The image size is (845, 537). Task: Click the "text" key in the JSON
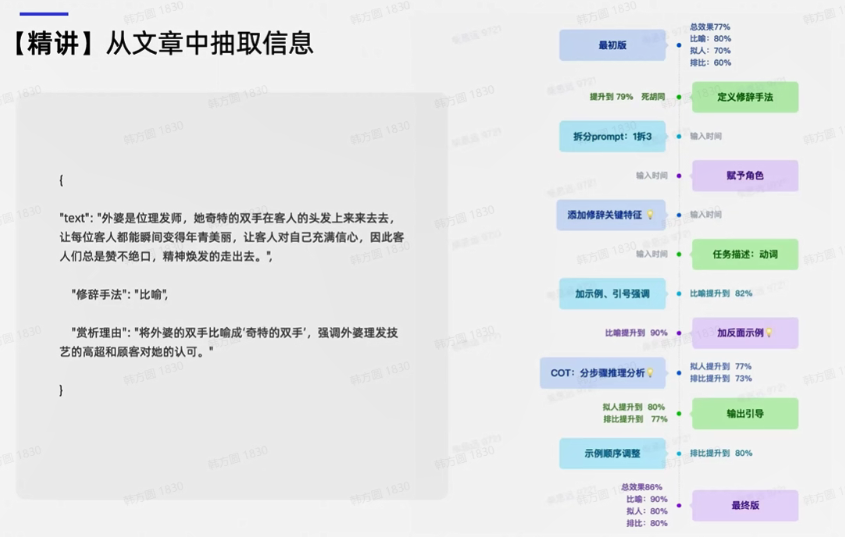pyautogui.click(x=75, y=218)
